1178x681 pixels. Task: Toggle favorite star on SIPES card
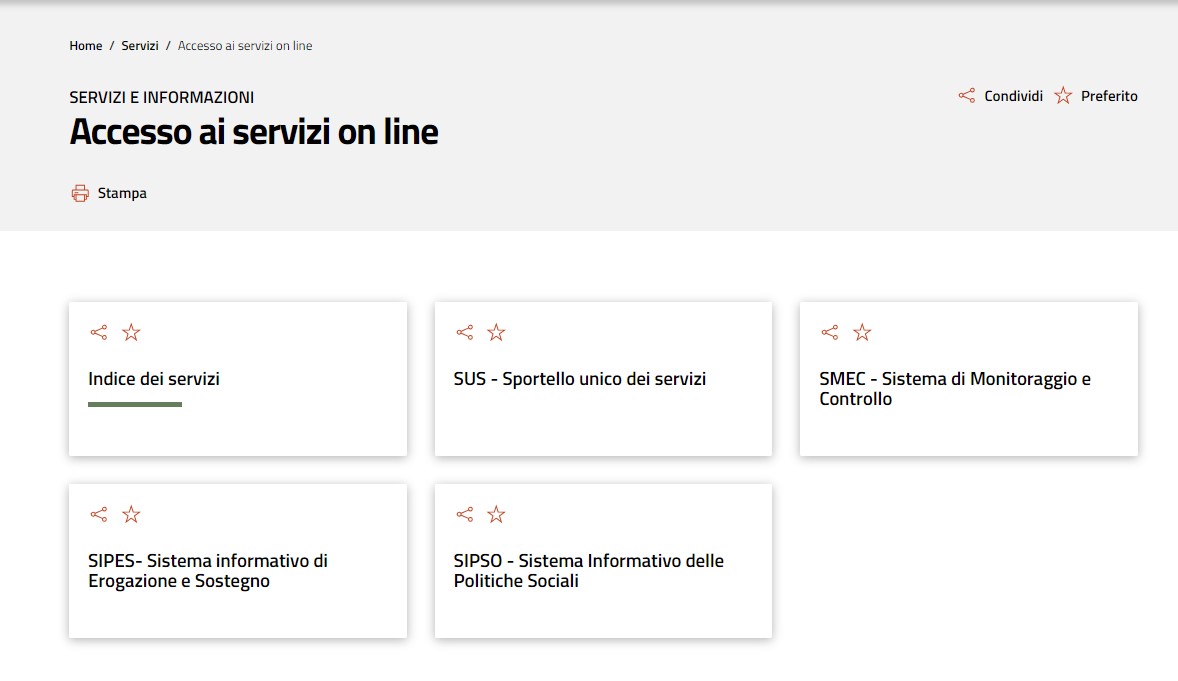tap(131, 515)
